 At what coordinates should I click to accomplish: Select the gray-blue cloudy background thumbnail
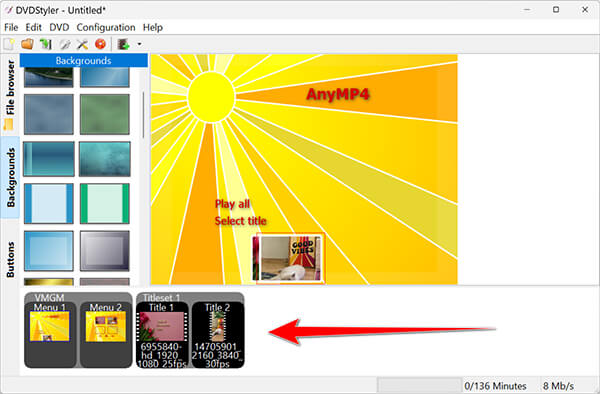49,114
